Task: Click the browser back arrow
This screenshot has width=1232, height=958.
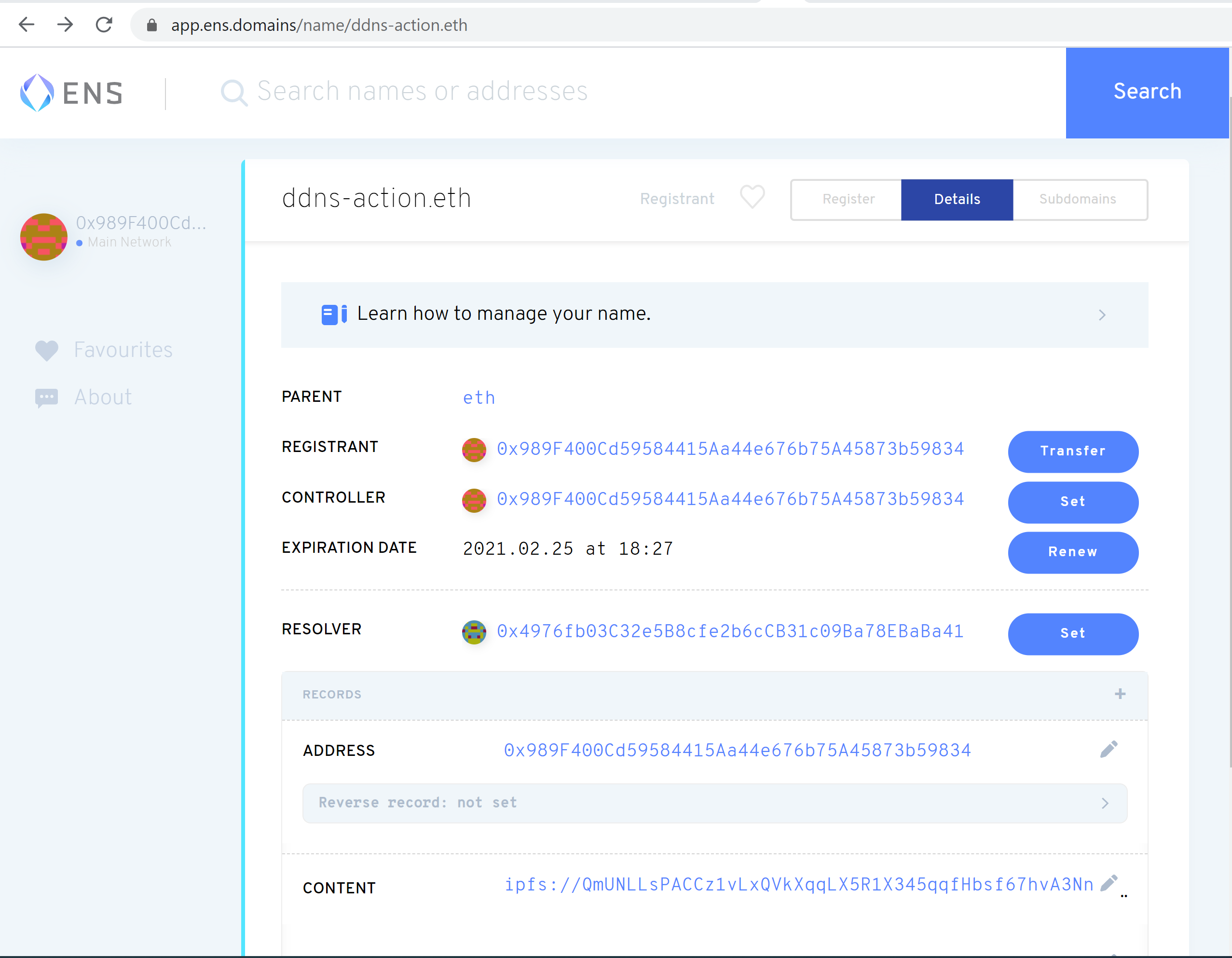Action: point(27,25)
